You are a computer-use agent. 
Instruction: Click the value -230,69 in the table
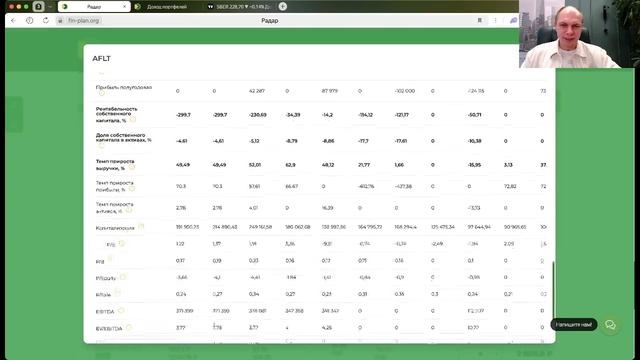[258, 115]
